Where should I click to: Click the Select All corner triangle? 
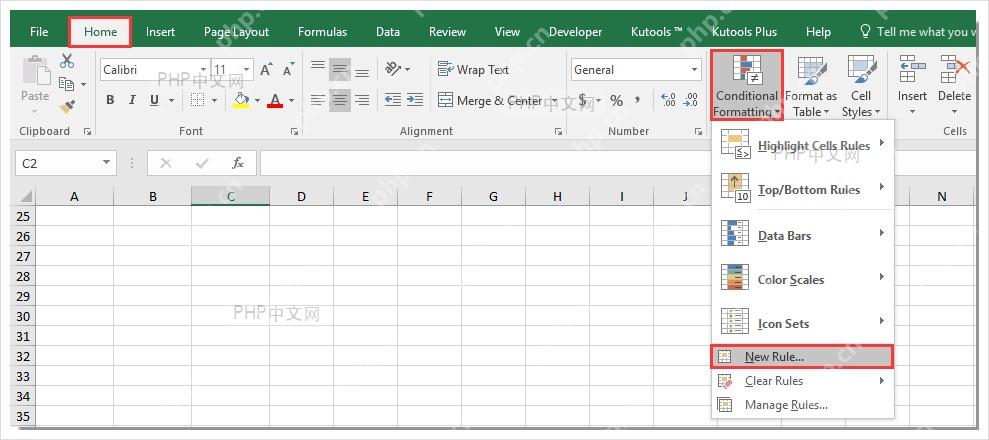(25, 196)
